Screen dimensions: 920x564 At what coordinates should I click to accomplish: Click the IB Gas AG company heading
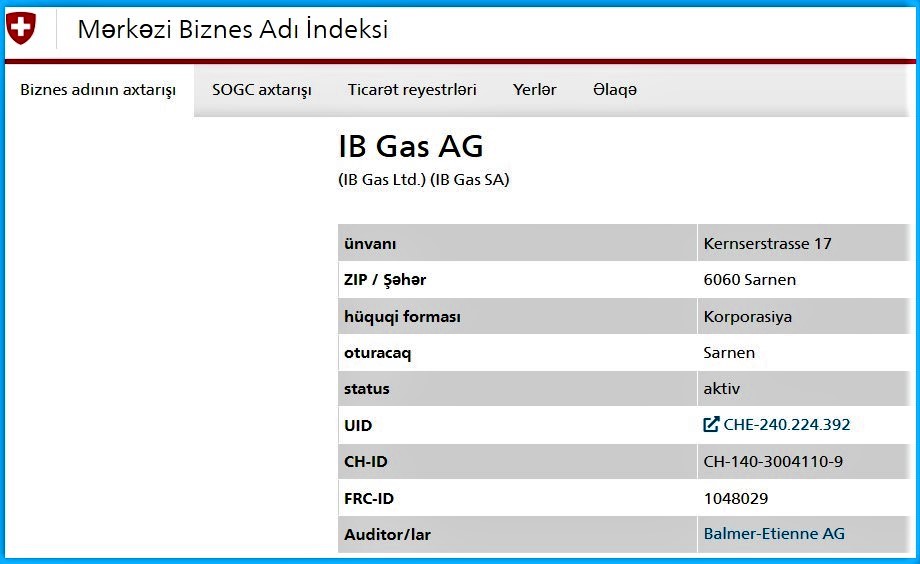coord(411,146)
